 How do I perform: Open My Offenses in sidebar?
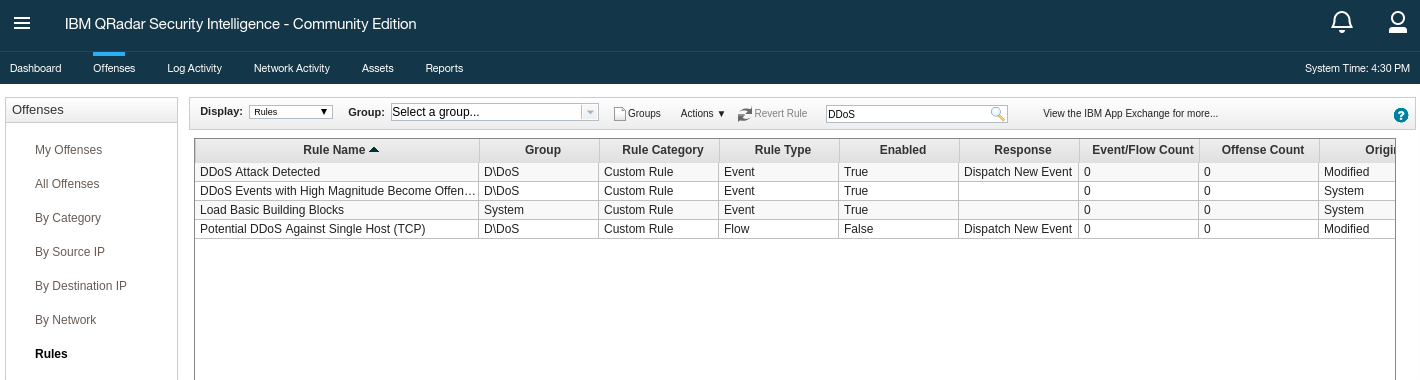pyautogui.click(x=68, y=150)
